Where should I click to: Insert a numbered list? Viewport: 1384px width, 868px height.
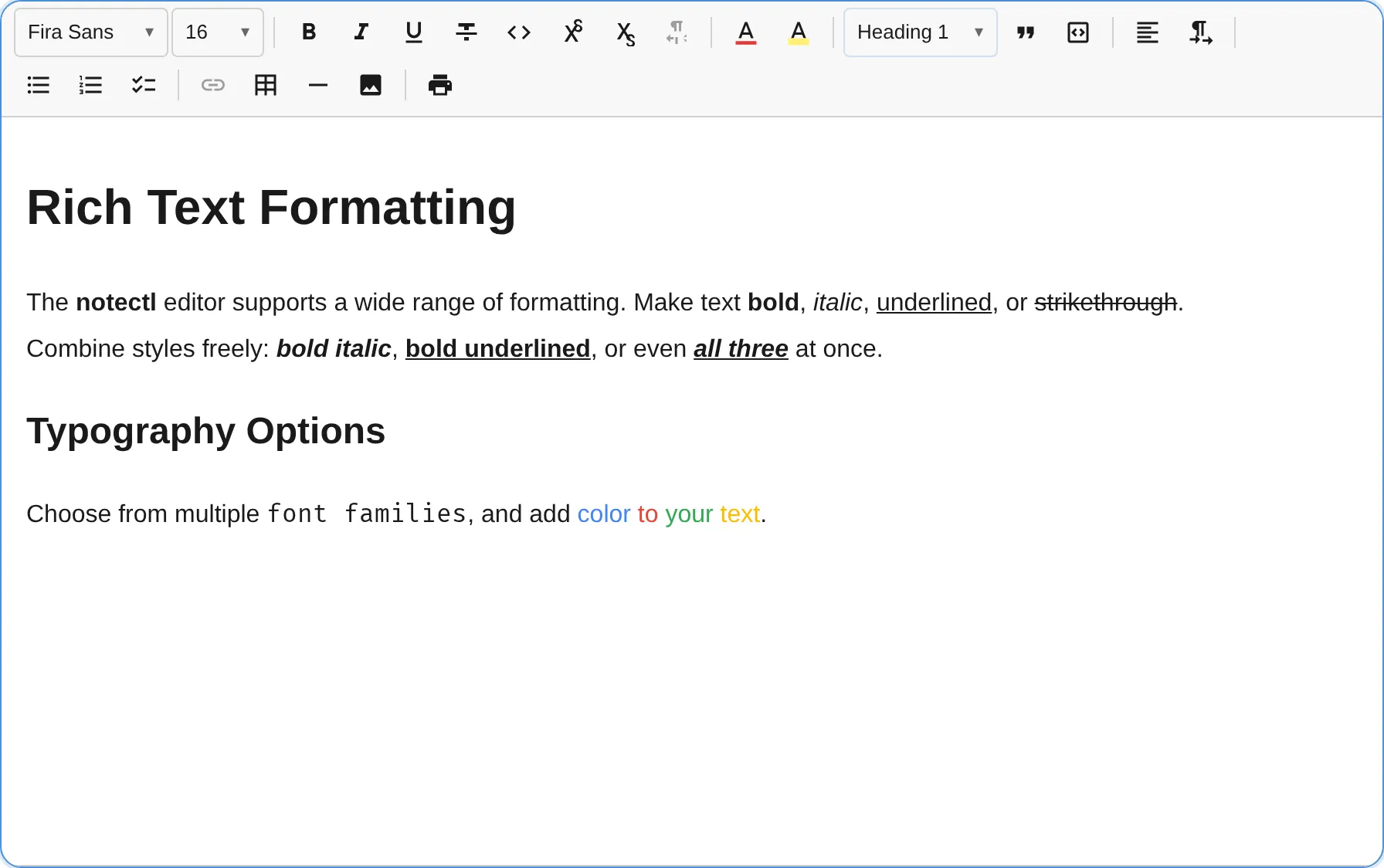(91, 85)
